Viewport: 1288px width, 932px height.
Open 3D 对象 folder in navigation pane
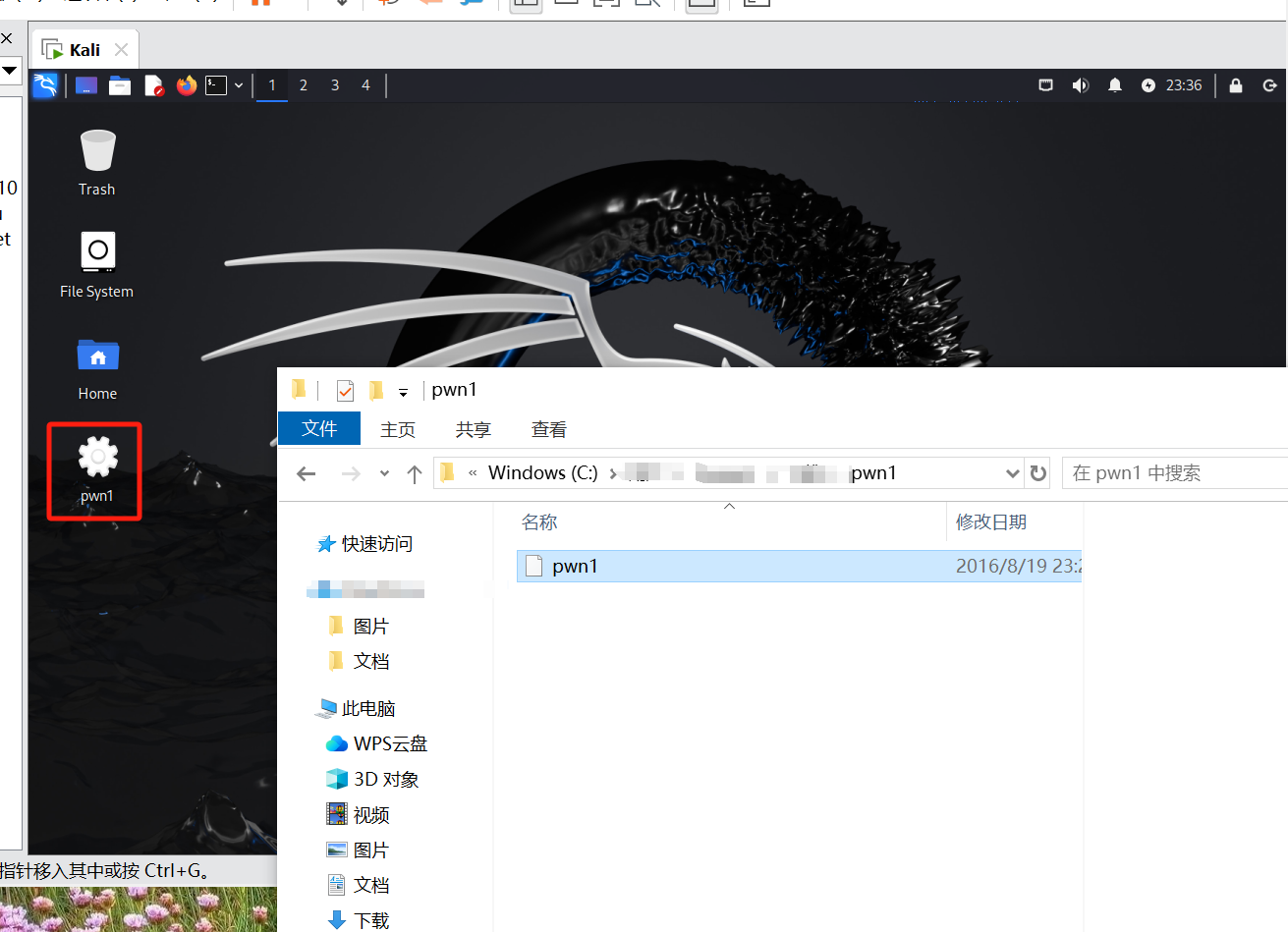pos(373,780)
